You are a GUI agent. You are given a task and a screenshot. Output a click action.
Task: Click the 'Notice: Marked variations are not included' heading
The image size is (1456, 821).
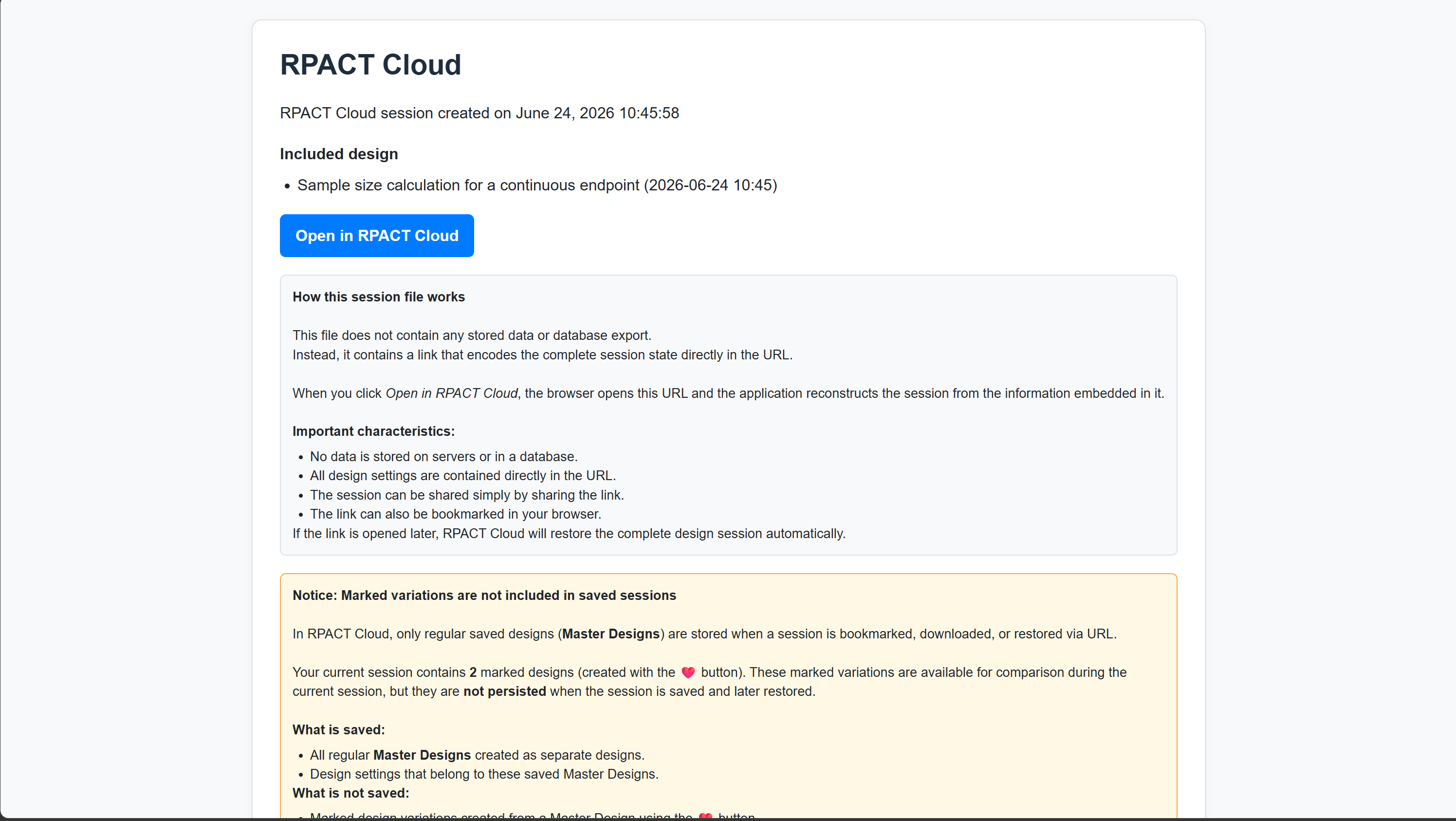(x=484, y=596)
